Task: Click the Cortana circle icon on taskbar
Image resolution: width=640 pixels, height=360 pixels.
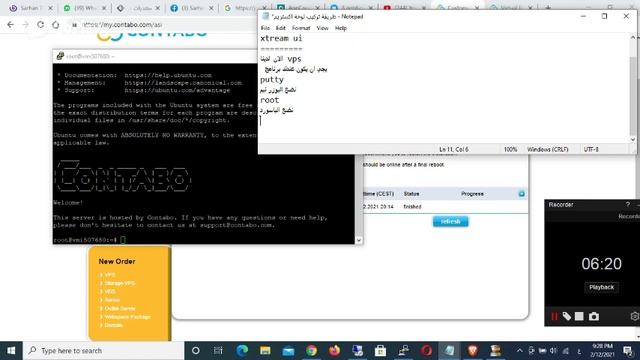Action: click(x=196, y=351)
